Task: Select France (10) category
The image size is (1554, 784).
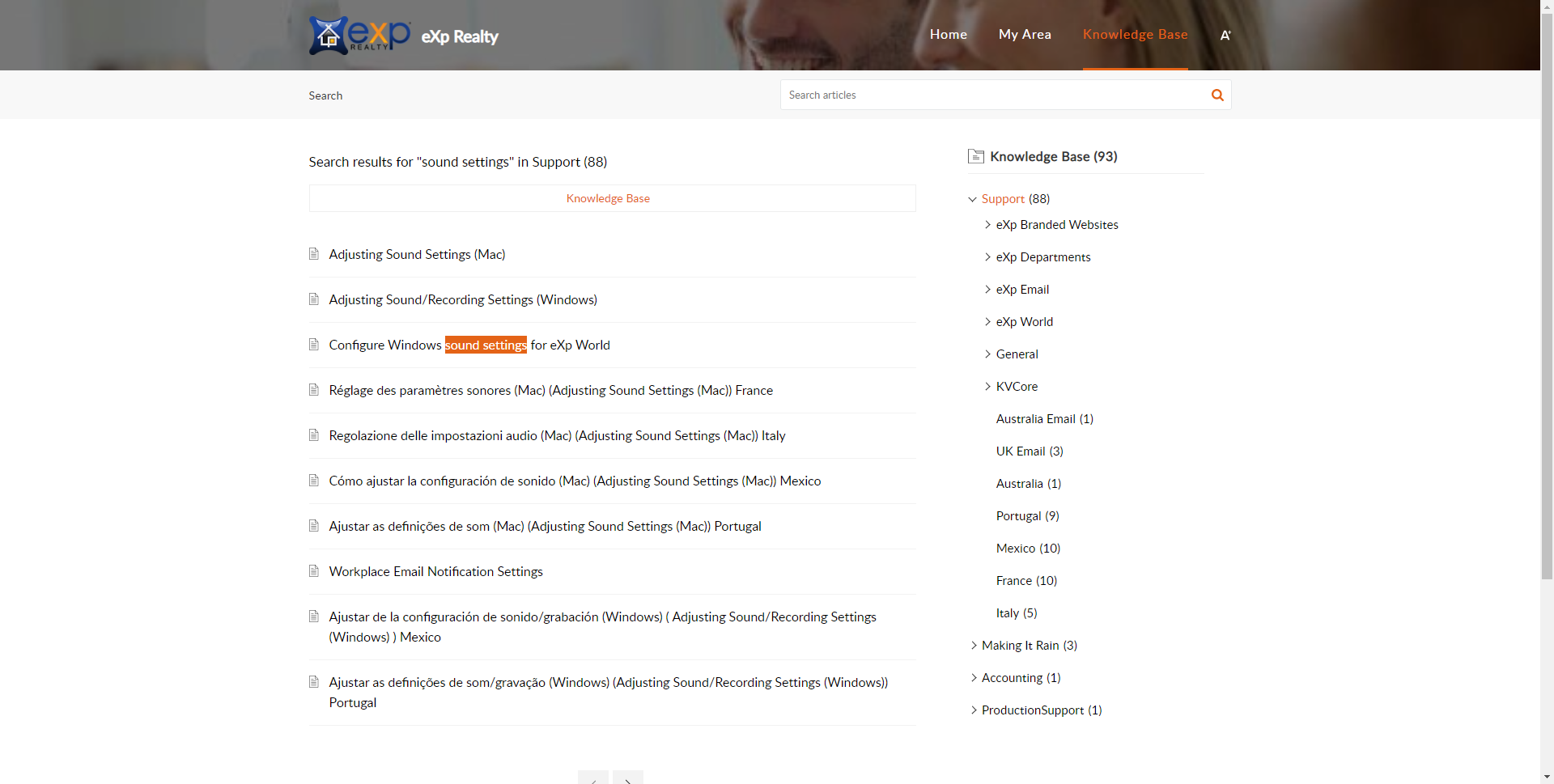Action: [x=1026, y=581]
